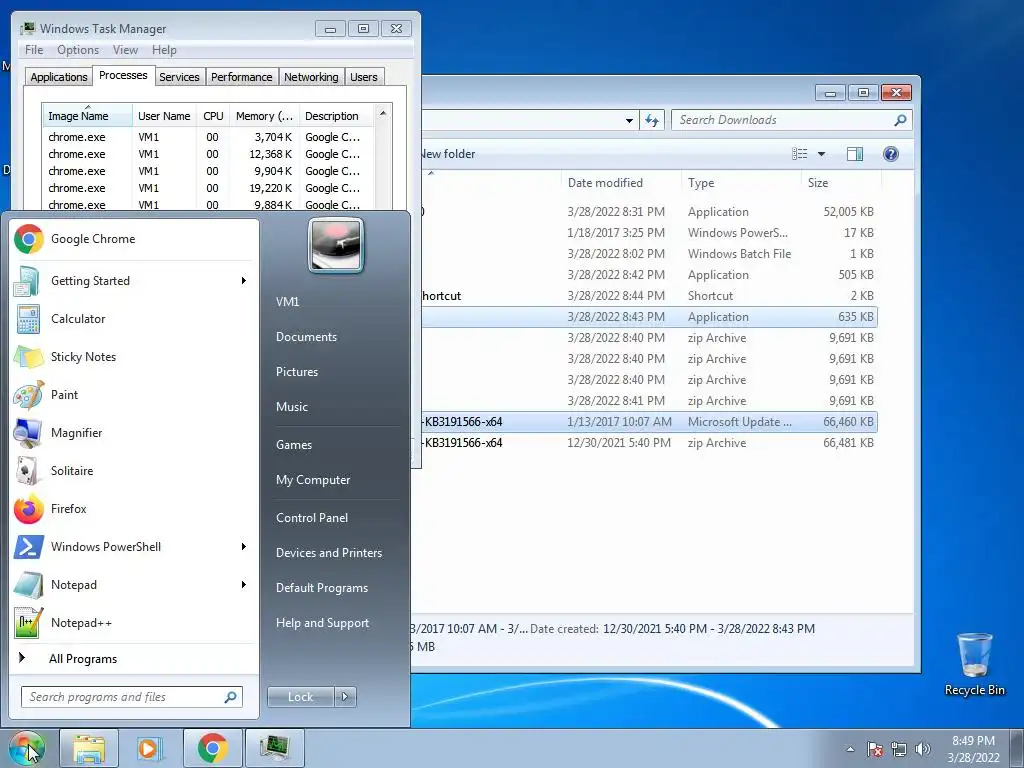Open the Recycle Bin desktop icon
Image resolution: width=1024 pixels, height=768 pixels.
974,664
